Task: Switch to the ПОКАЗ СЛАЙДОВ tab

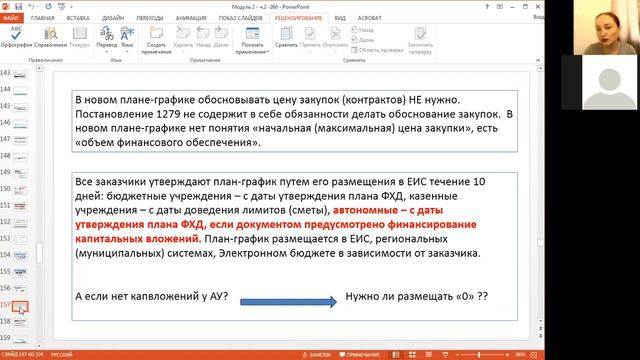Action: coord(240,18)
